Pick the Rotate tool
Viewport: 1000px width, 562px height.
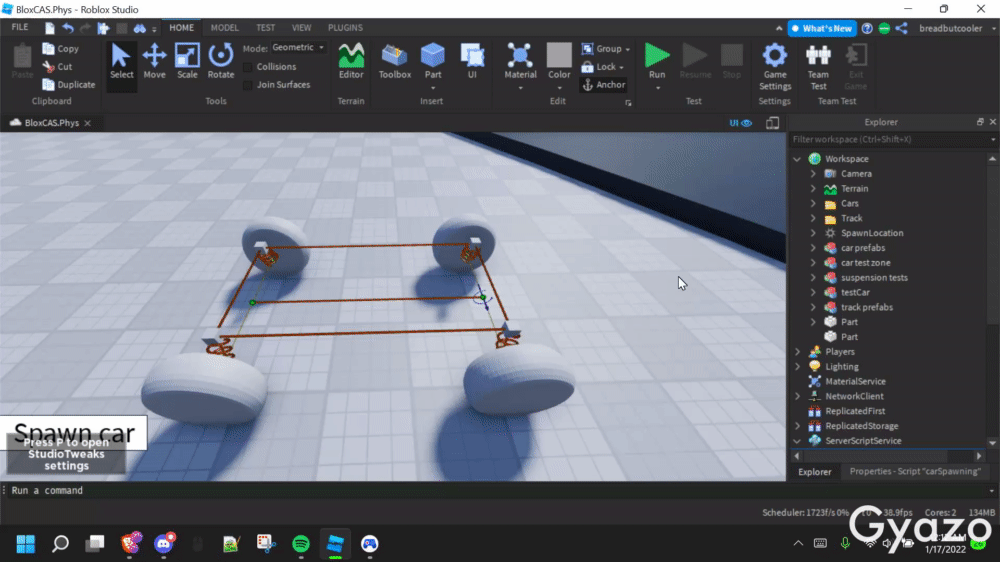[x=221, y=62]
